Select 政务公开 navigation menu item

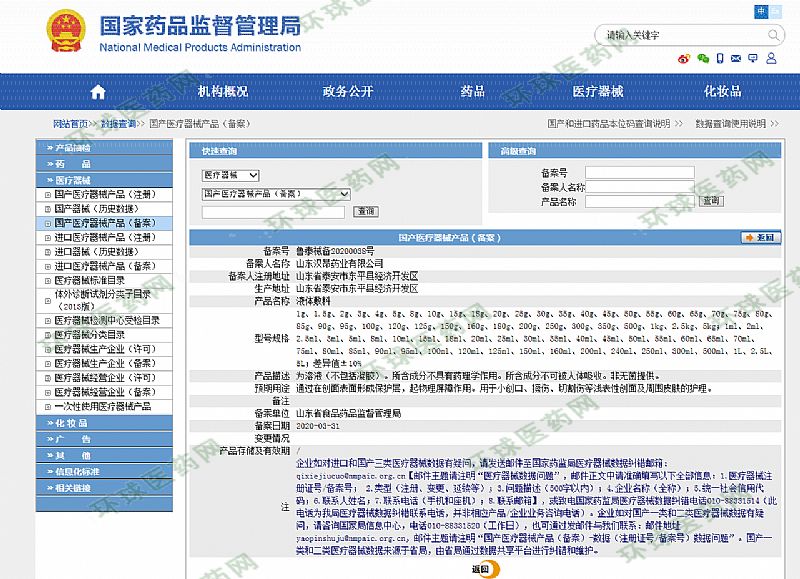tap(347, 91)
